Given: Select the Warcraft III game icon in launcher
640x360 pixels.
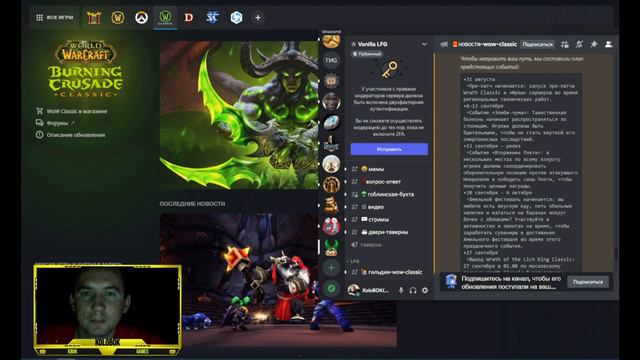Looking at the screenshot, I should click(x=93, y=18).
